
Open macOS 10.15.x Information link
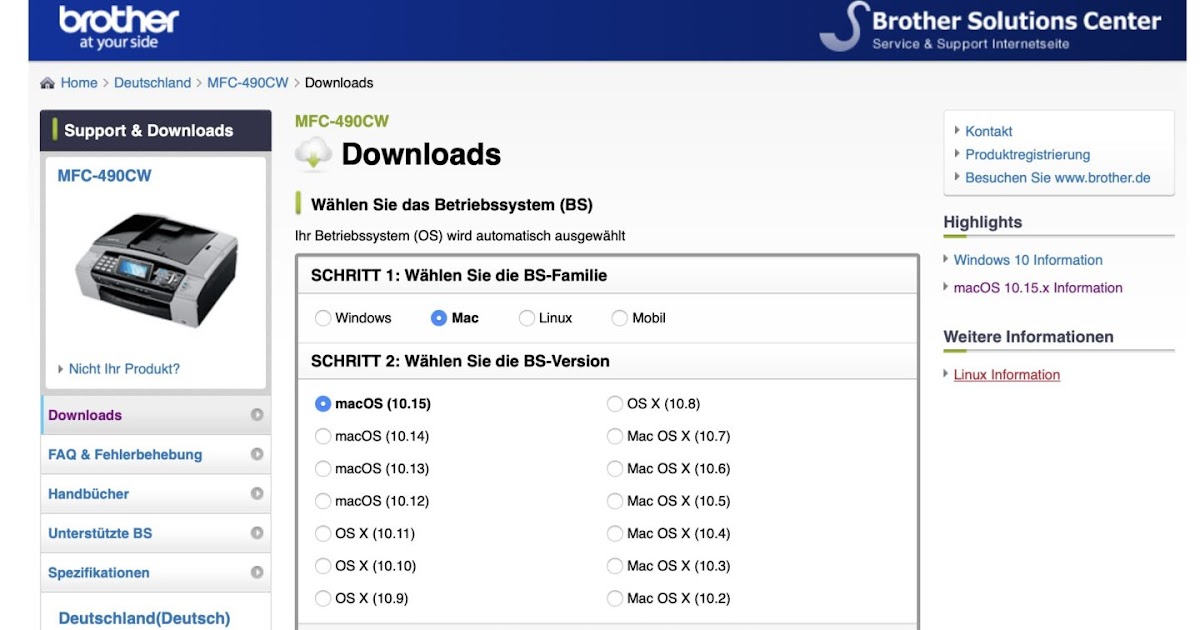pyautogui.click(x=1038, y=288)
